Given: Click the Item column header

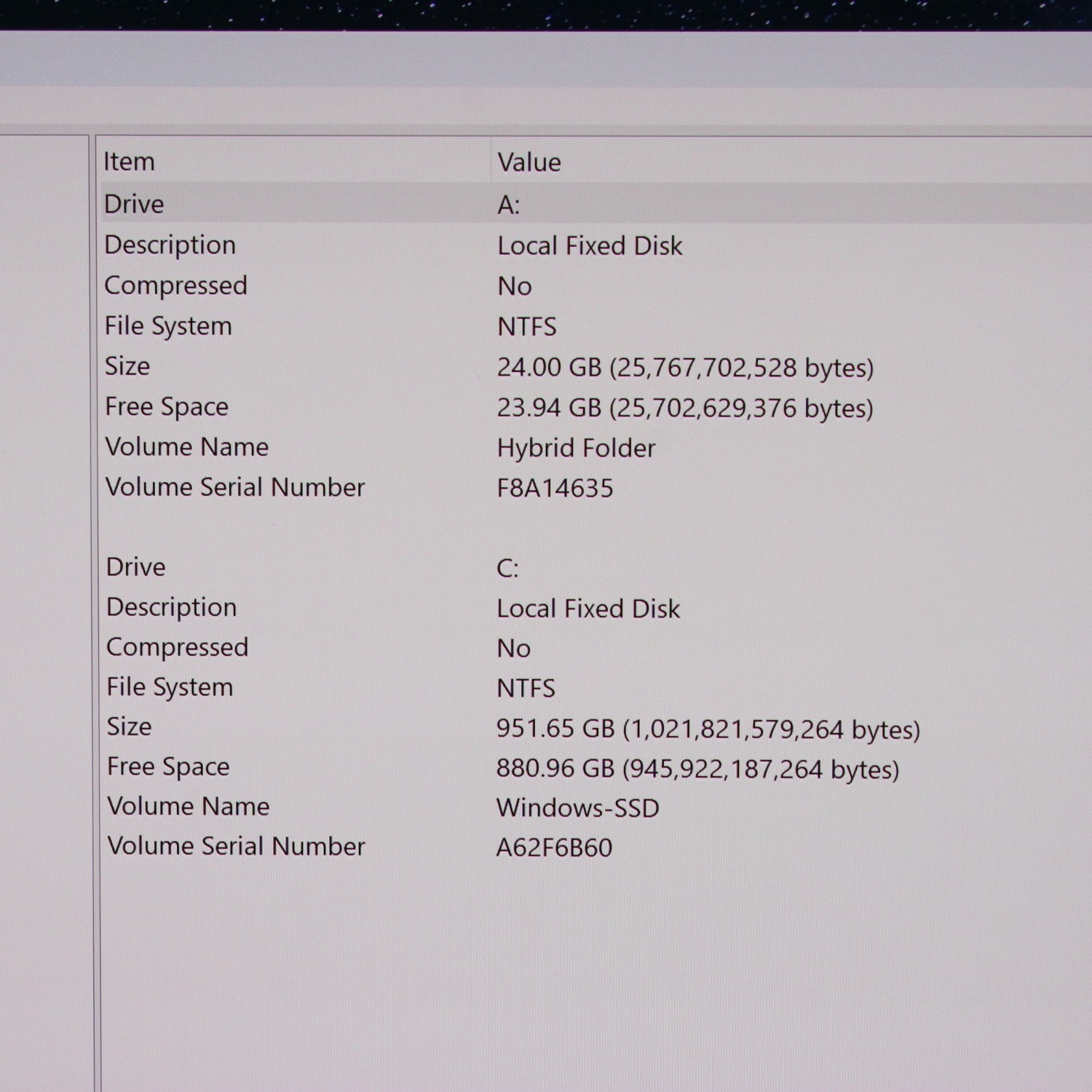Looking at the screenshot, I should click(x=130, y=162).
